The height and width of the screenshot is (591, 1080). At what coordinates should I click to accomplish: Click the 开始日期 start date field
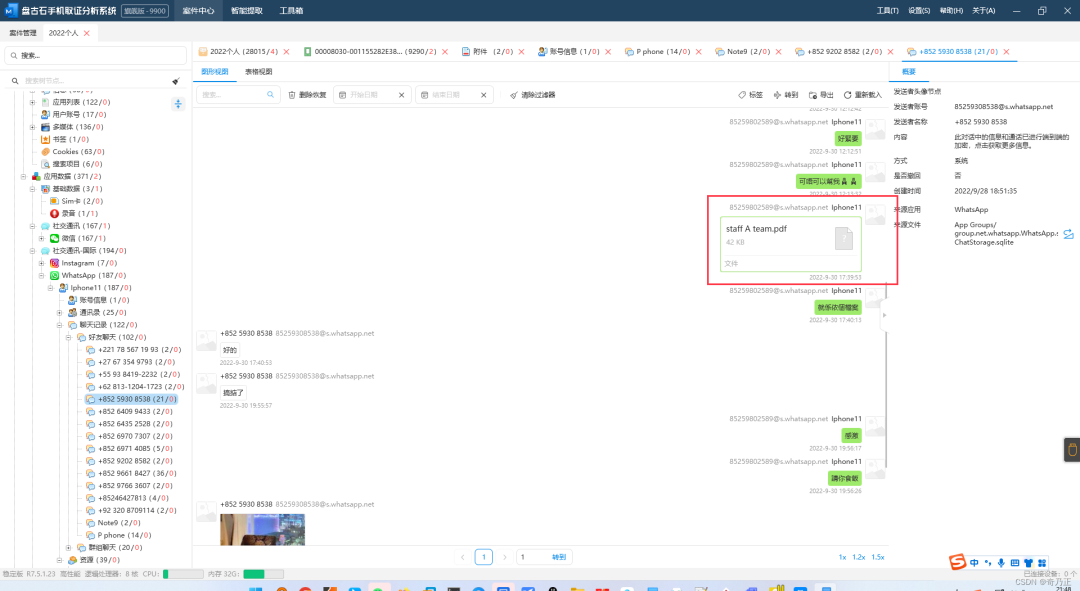(x=373, y=95)
